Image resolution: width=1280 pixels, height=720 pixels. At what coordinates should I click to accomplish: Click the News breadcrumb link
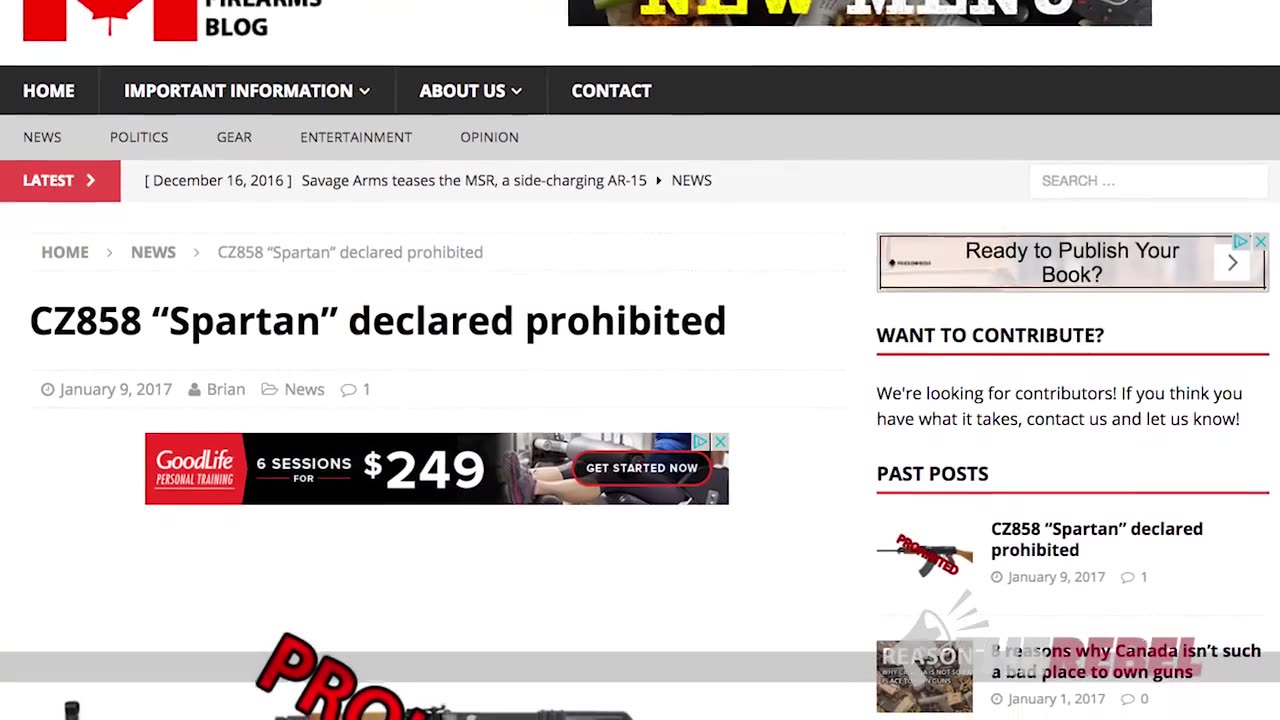tap(153, 252)
